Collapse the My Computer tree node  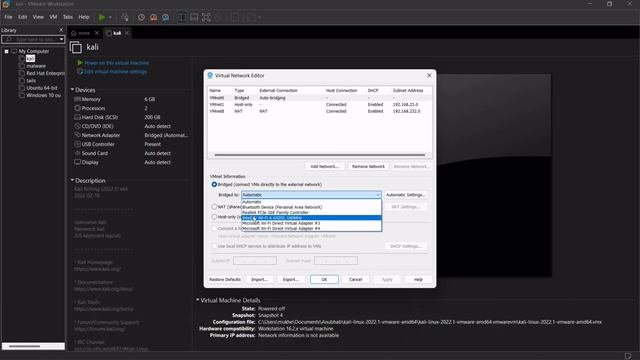tap(7, 51)
